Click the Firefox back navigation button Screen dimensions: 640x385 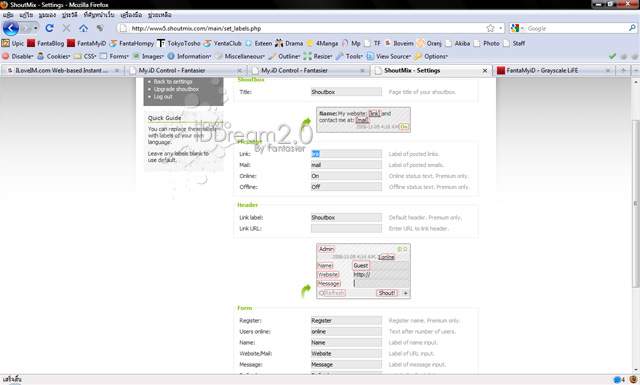11,28
